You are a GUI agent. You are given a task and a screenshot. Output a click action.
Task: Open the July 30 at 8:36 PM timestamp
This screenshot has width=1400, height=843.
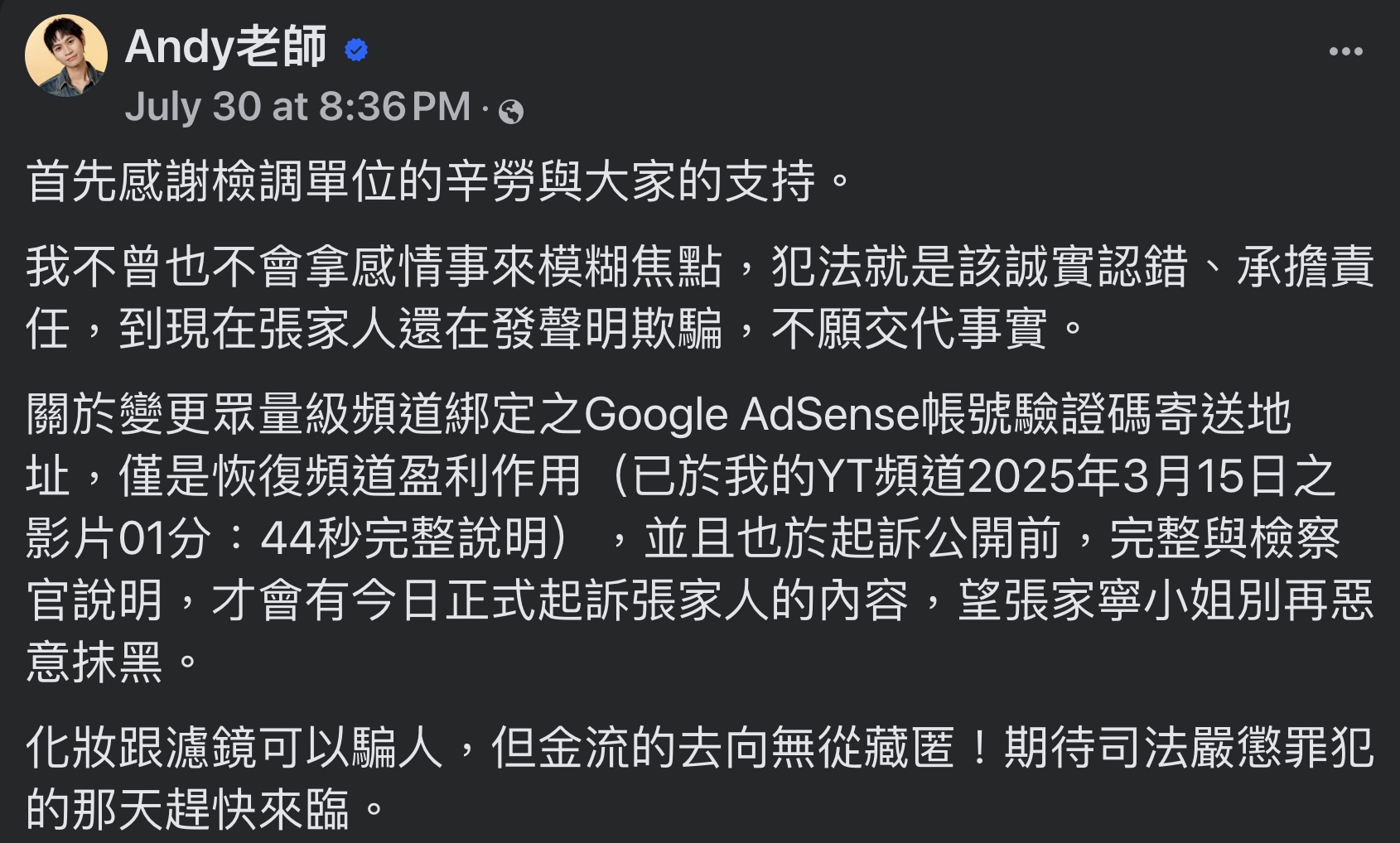coord(297,107)
